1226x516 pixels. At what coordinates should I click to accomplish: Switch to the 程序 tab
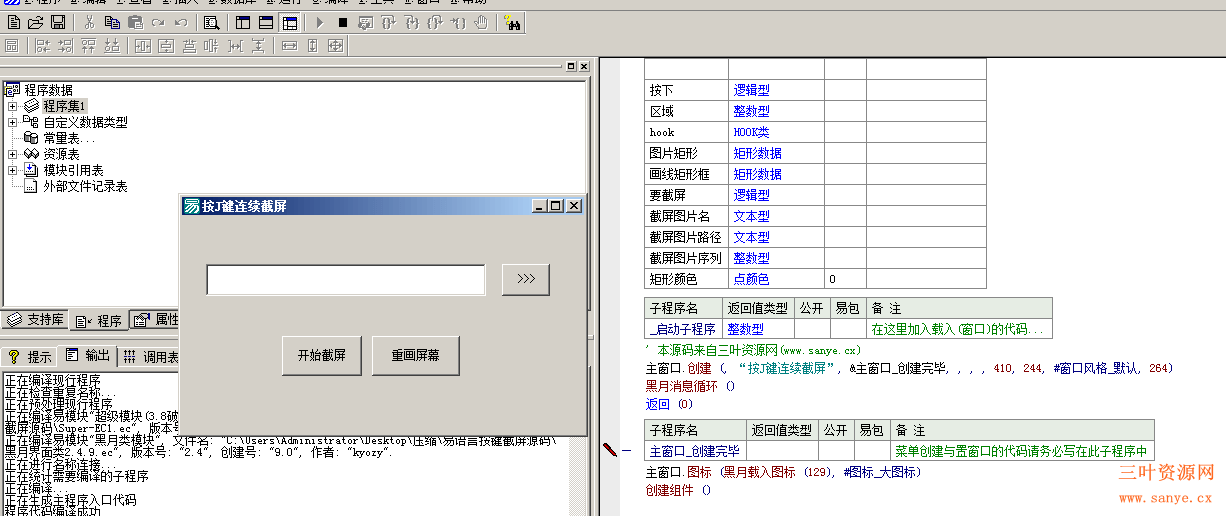pyautogui.click(x=99, y=320)
